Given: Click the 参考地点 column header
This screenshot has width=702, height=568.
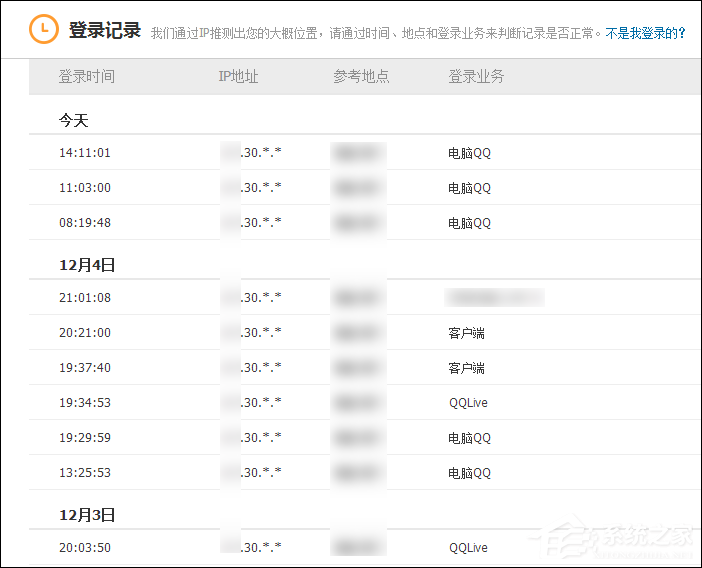Looking at the screenshot, I should (x=361, y=76).
